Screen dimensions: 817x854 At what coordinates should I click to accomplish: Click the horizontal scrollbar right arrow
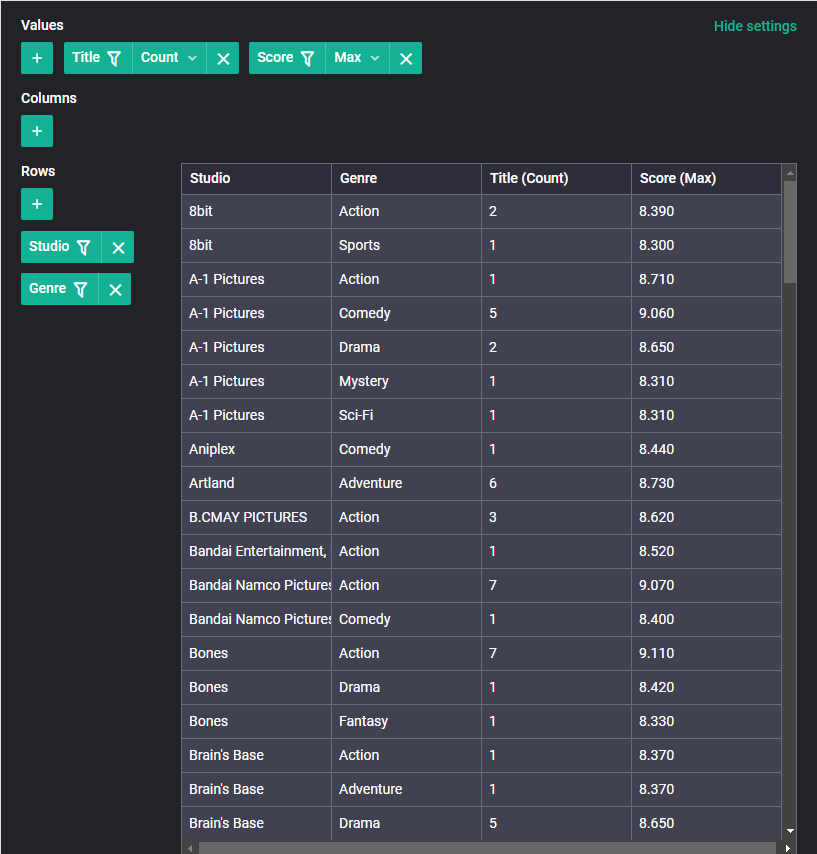point(788,848)
